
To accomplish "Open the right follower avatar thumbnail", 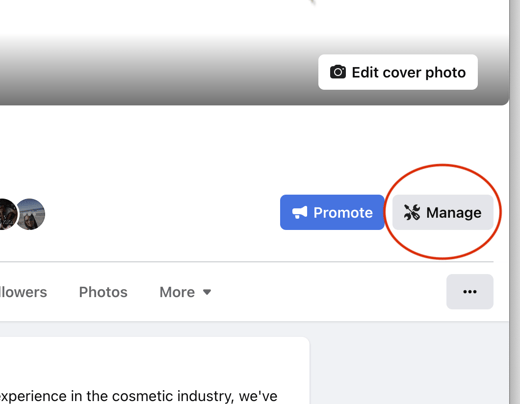I will click(30, 214).
